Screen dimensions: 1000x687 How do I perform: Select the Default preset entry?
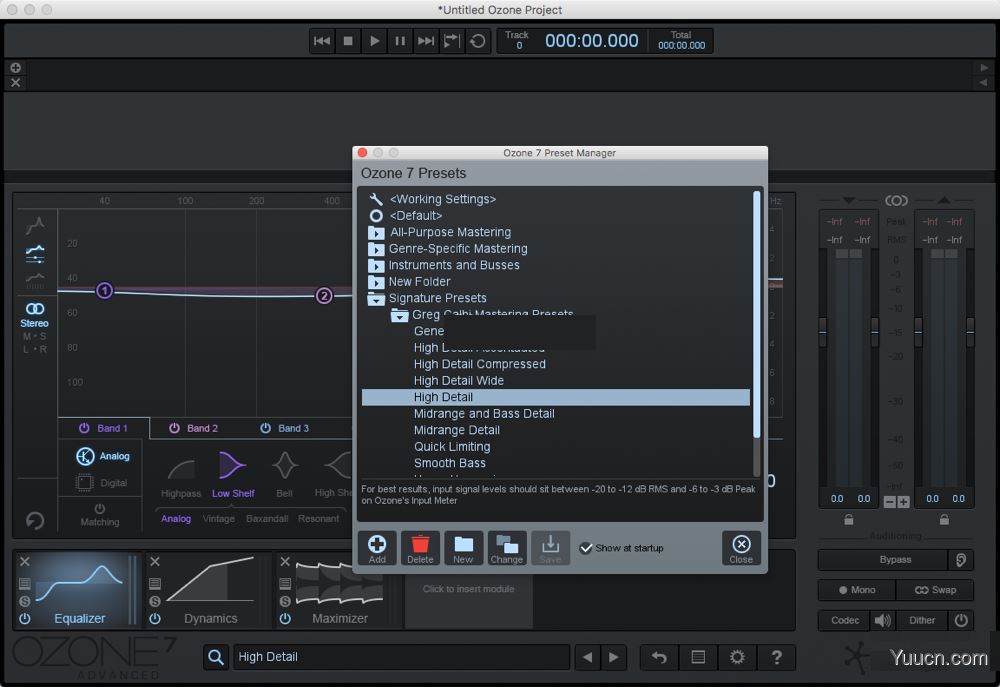(x=416, y=216)
